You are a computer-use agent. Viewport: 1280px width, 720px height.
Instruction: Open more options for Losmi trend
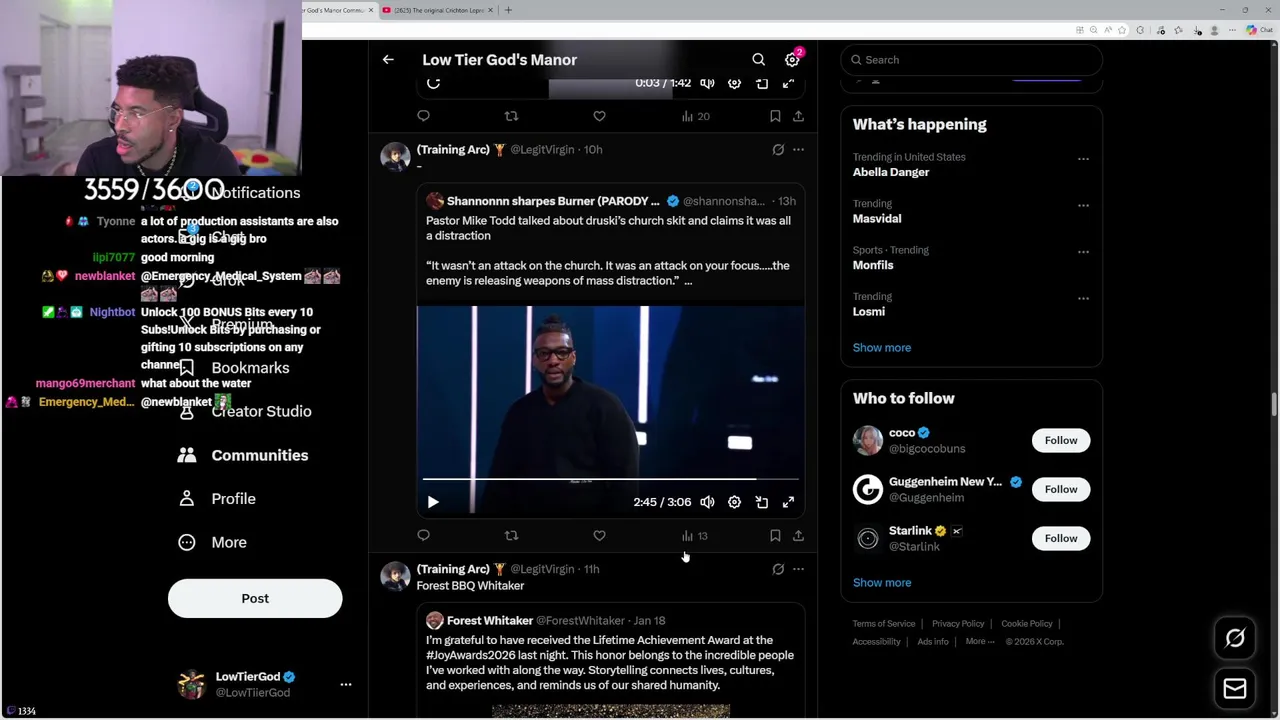pyautogui.click(x=1083, y=298)
